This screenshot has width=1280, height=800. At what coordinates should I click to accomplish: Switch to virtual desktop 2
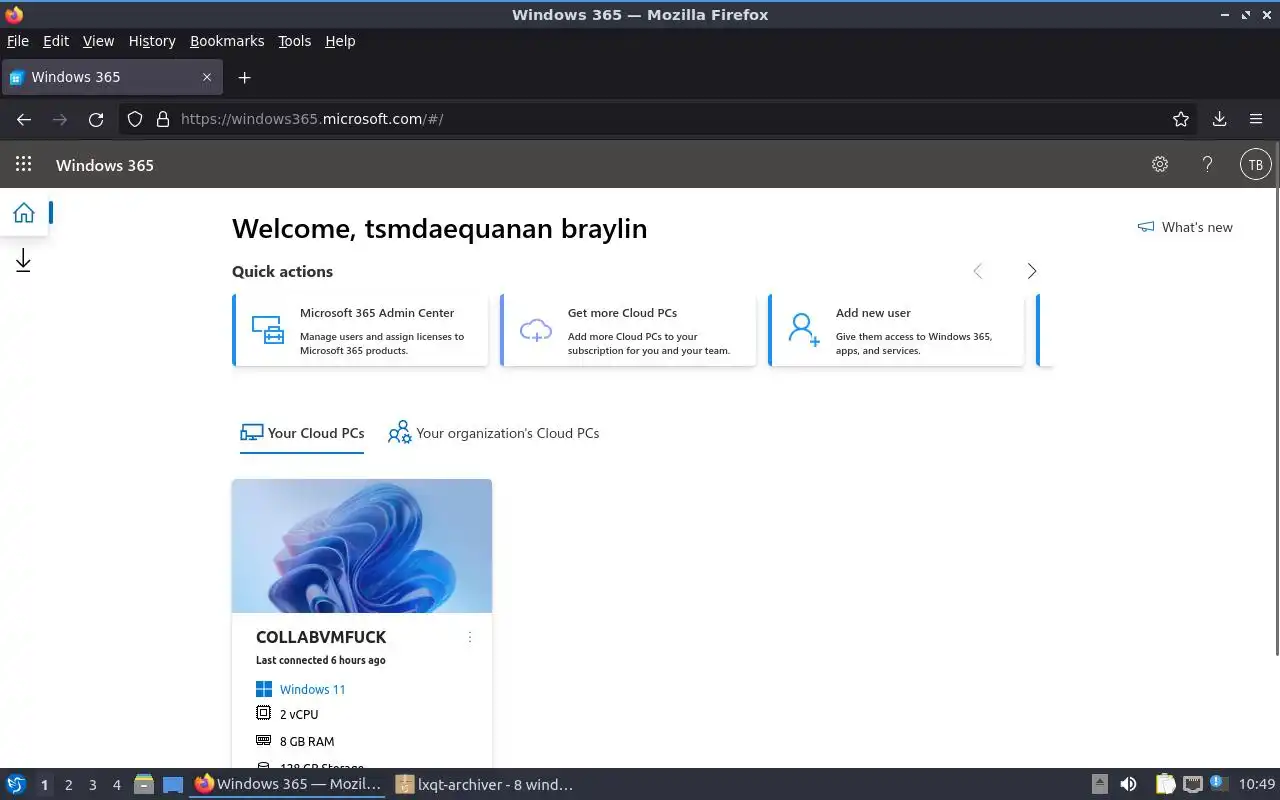point(68,785)
